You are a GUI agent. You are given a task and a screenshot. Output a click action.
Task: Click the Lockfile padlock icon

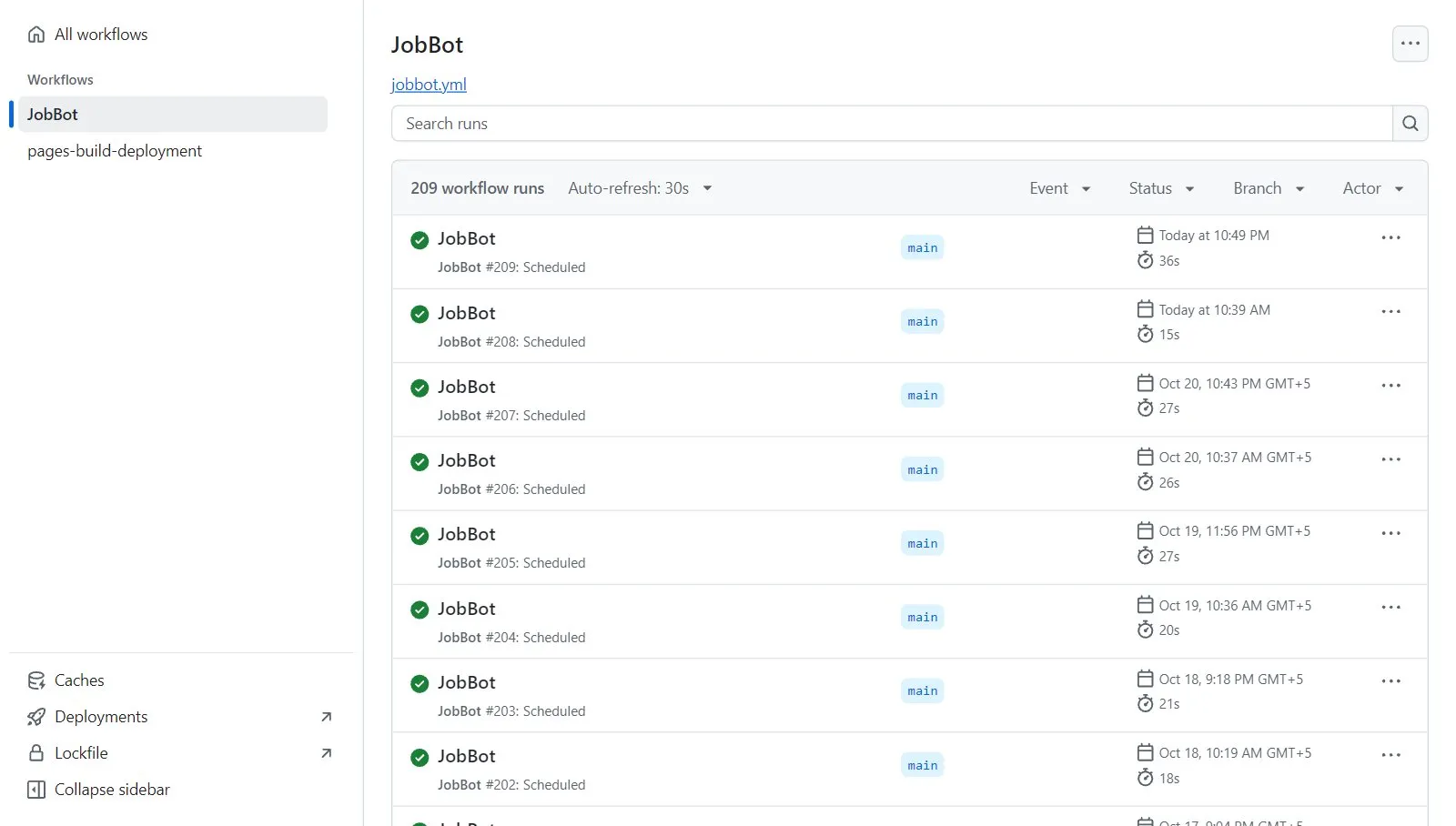(x=36, y=753)
